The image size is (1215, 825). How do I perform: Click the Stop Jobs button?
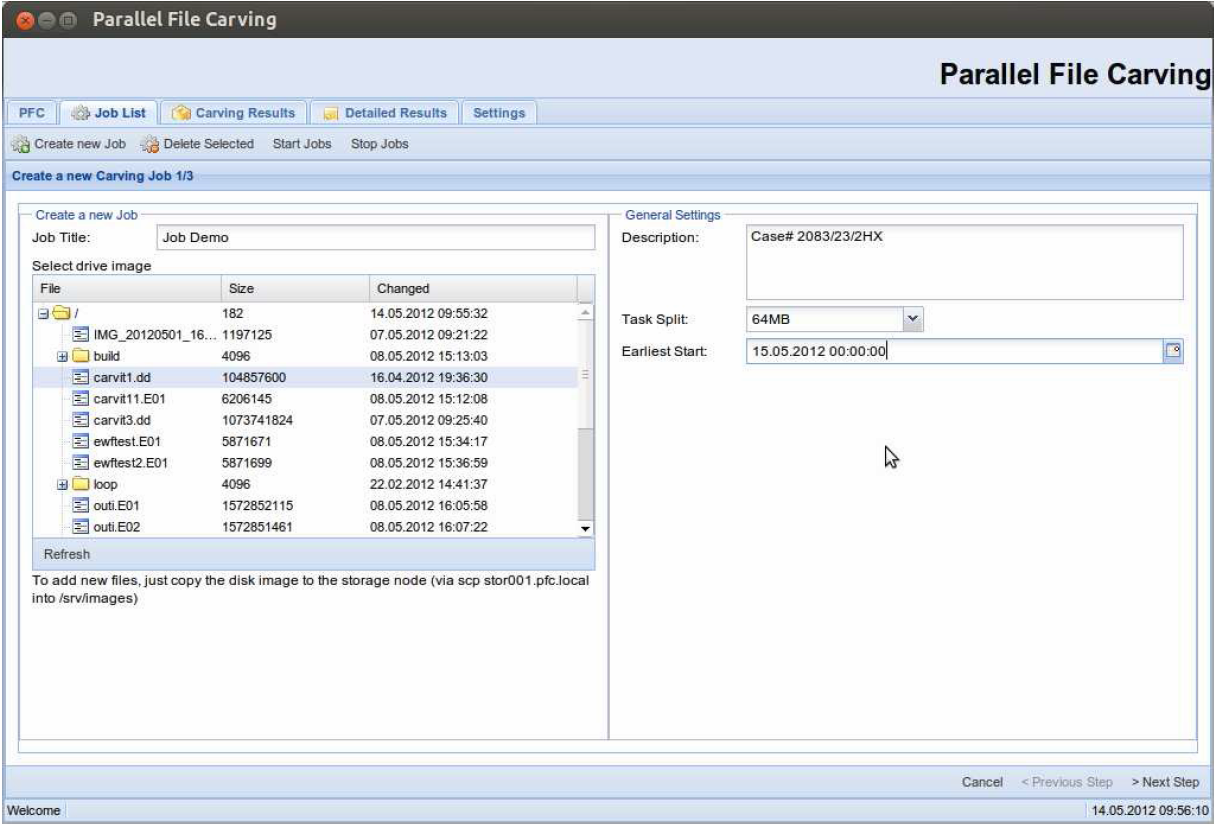pos(380,144)
